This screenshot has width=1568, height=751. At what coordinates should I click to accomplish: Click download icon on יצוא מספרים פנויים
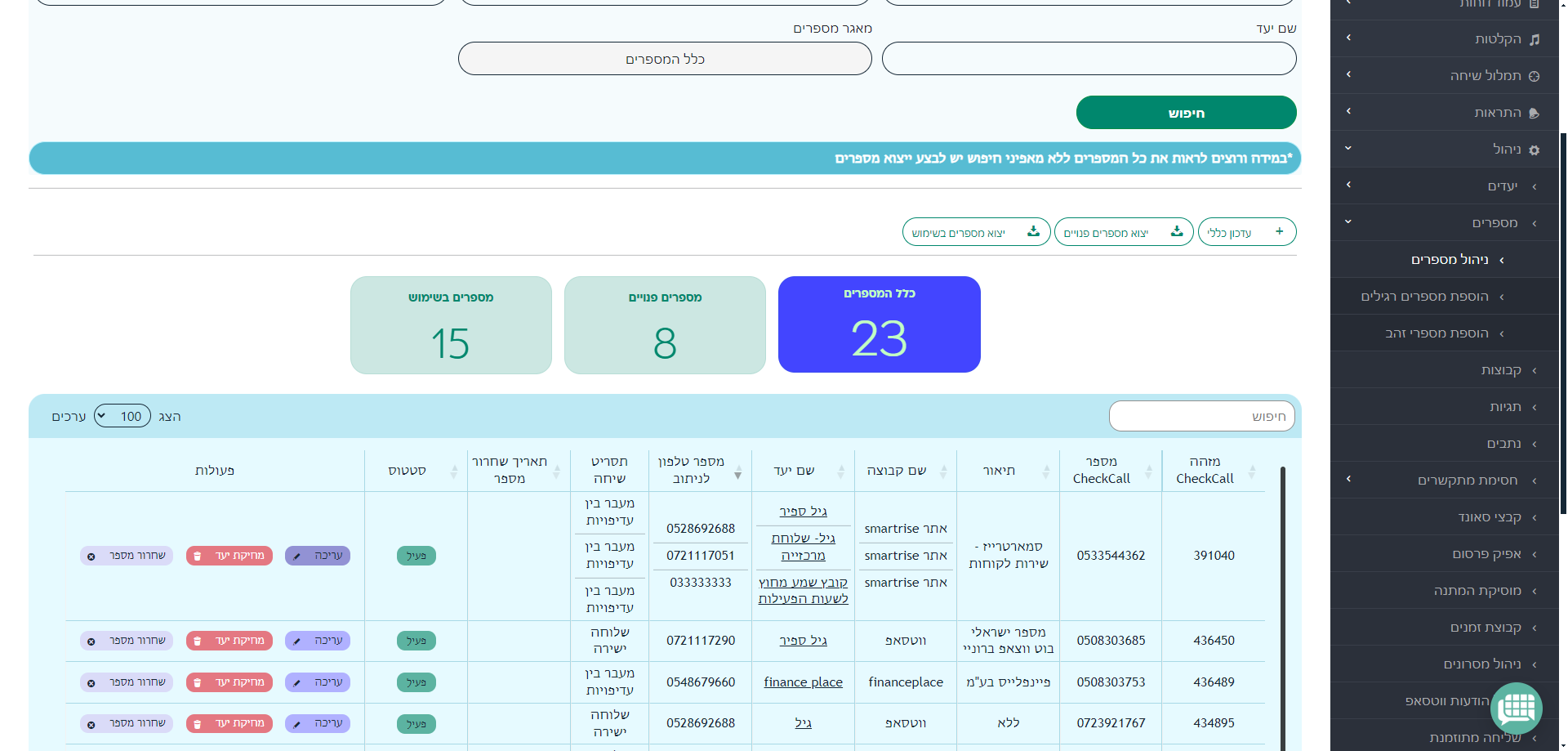pos(1176,231)
